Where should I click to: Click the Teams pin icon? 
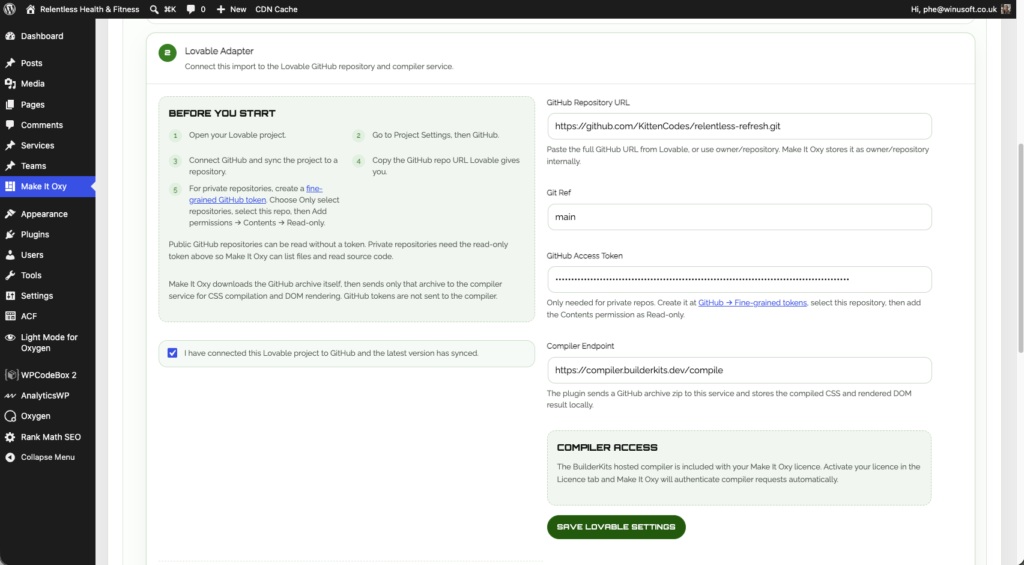(10, 166)
